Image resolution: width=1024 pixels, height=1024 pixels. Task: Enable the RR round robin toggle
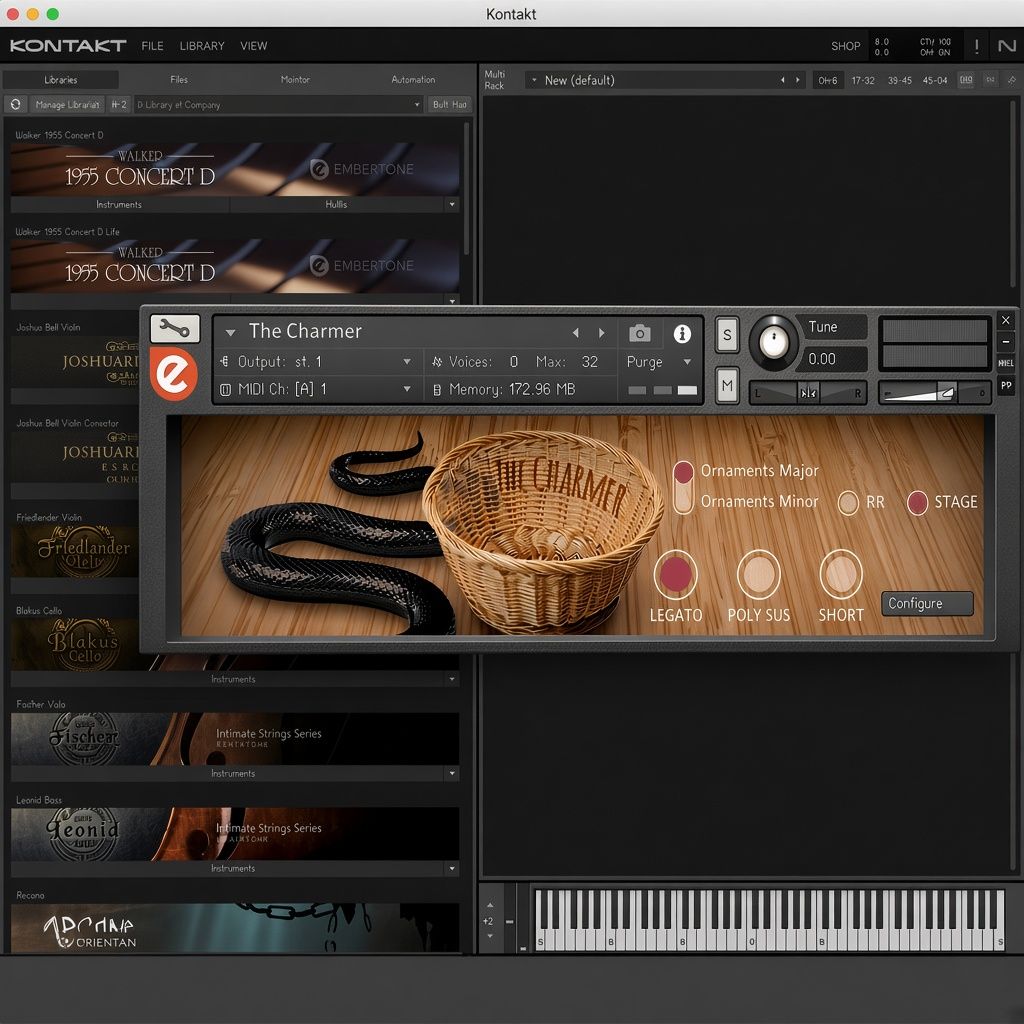pyautogui.click(x=848, y=502)
